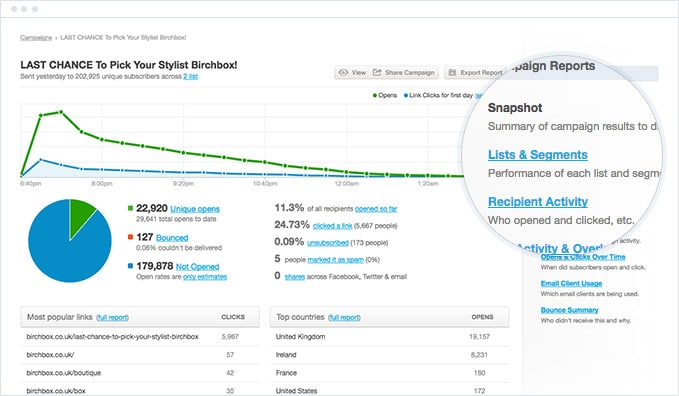Open the Recipient Activity report
The width and height of the screenshot is (679, 396).
coord(537,201)
